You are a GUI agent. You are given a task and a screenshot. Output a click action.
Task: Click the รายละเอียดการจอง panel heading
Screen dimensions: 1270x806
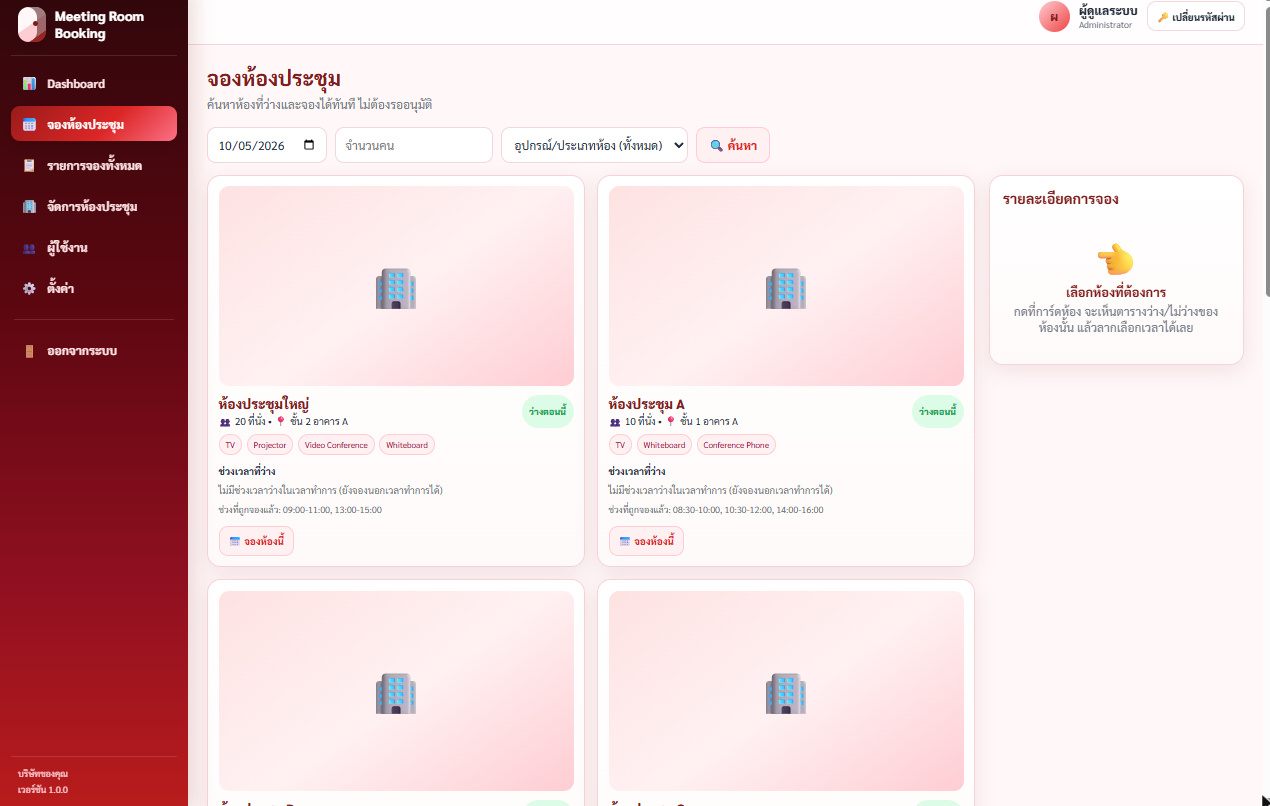1060,199
